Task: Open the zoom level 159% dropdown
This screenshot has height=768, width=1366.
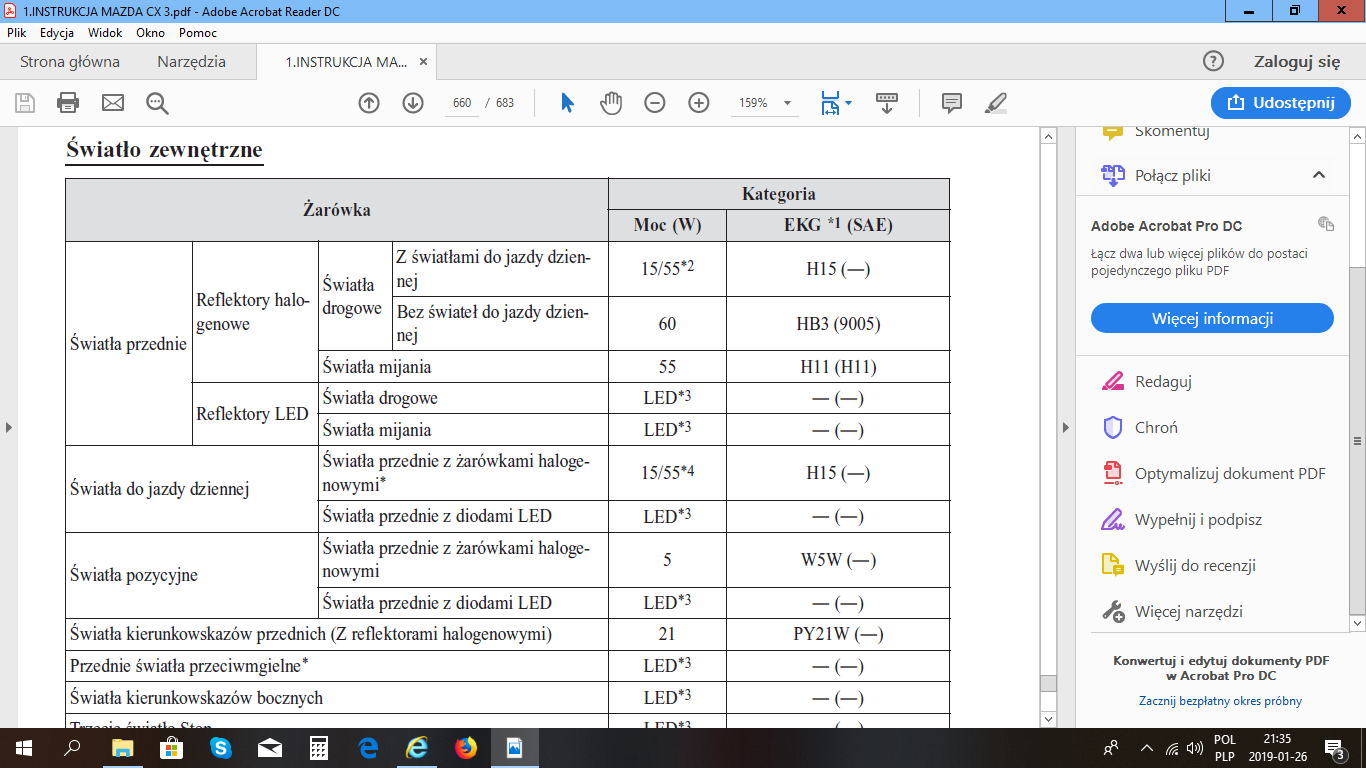Action: (787, 103)
